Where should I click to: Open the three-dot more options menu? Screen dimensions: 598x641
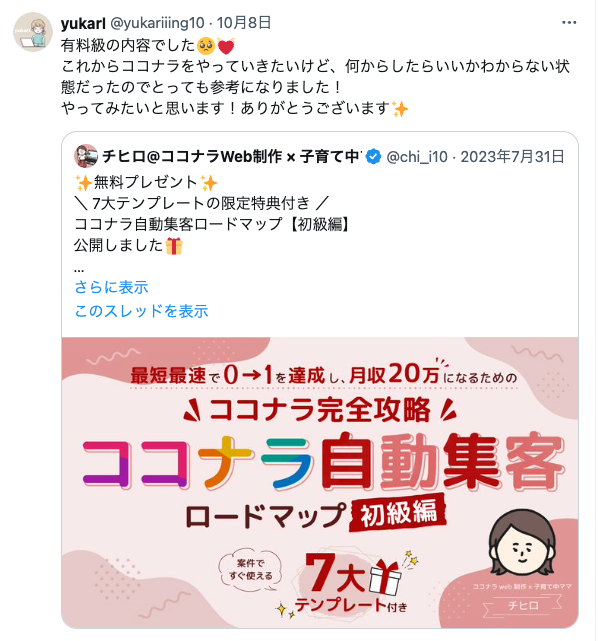(x=569, y=23)
